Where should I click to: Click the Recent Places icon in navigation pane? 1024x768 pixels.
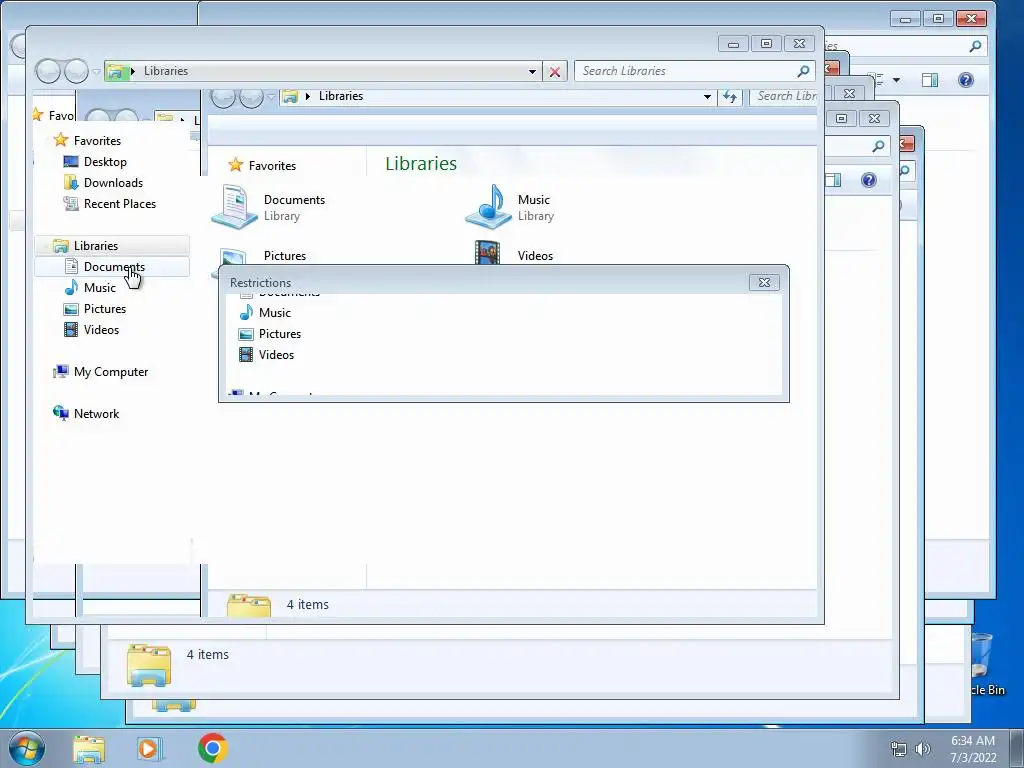71,204
